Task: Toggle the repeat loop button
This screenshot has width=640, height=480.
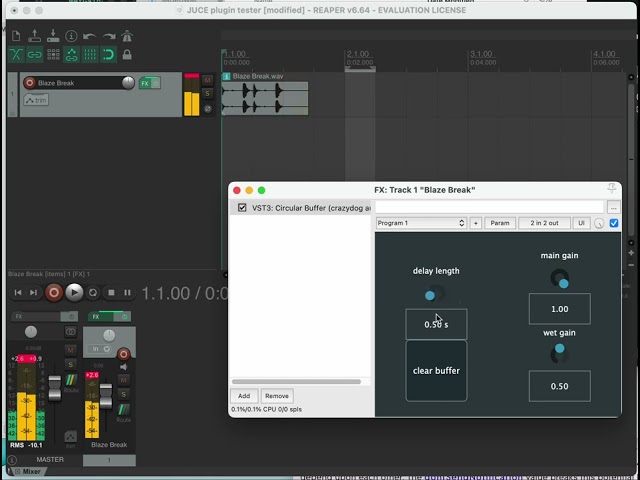Action: (x=93, y=292)
